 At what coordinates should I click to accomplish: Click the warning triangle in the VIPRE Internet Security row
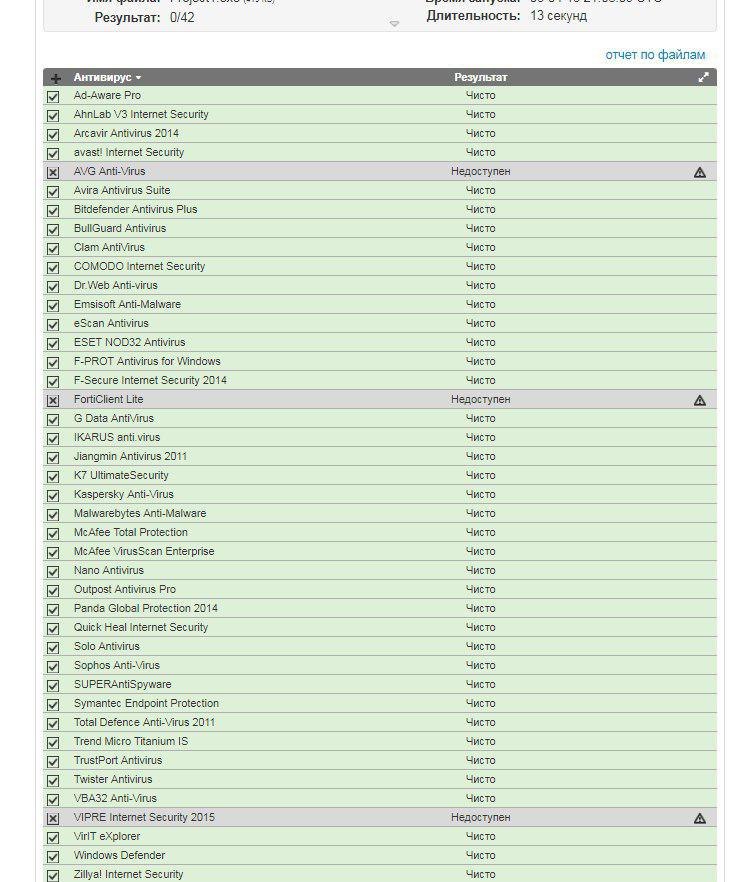click(x=699, y=818)
